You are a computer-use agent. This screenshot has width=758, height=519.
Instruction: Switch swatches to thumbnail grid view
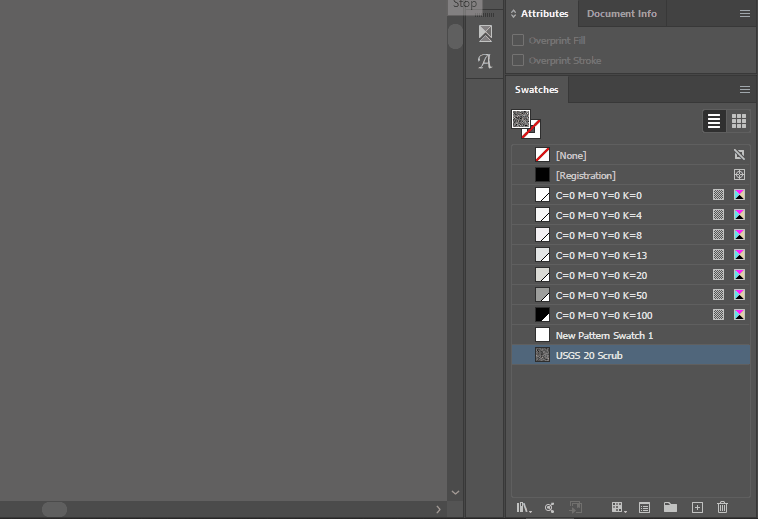pos(739,121)
